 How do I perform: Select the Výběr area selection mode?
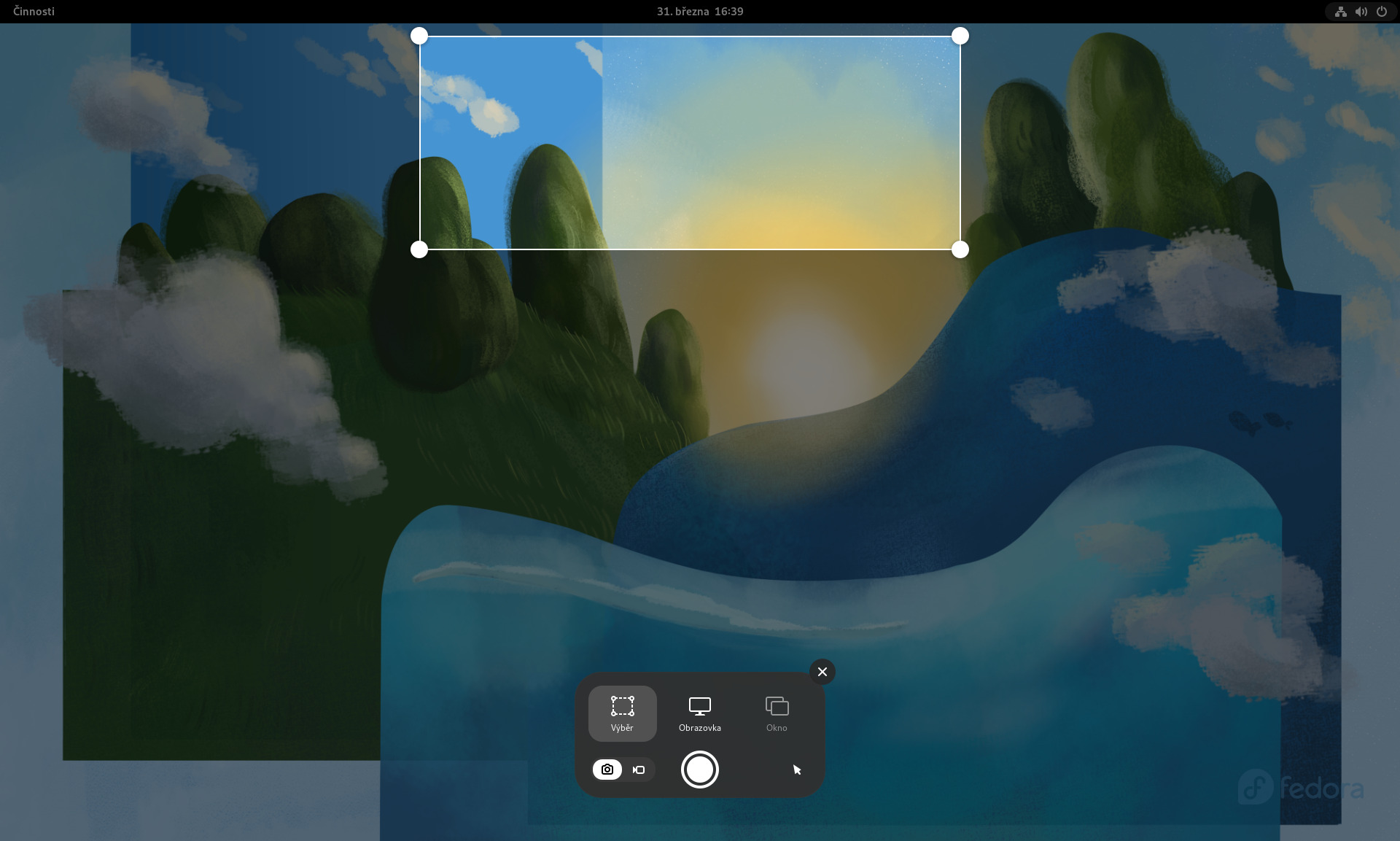coord(622,713)
